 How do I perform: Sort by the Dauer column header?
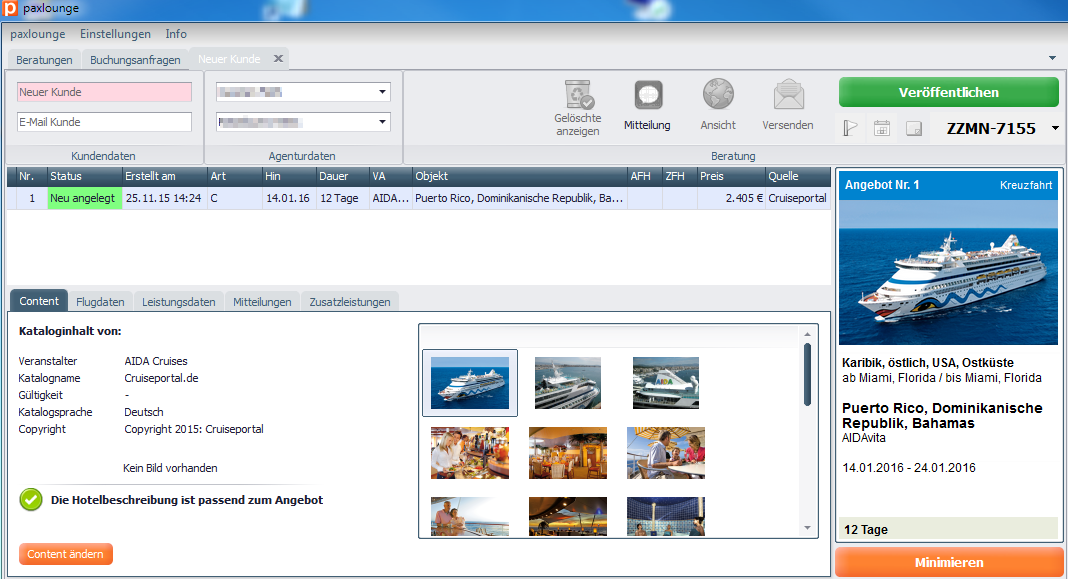[343, 176]
